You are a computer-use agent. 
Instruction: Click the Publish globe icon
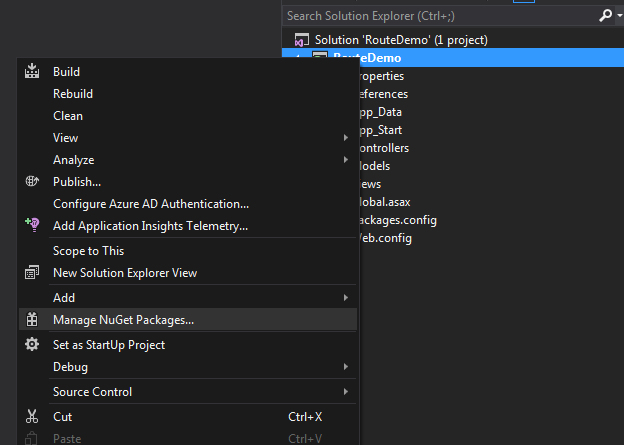click(32, 182)
